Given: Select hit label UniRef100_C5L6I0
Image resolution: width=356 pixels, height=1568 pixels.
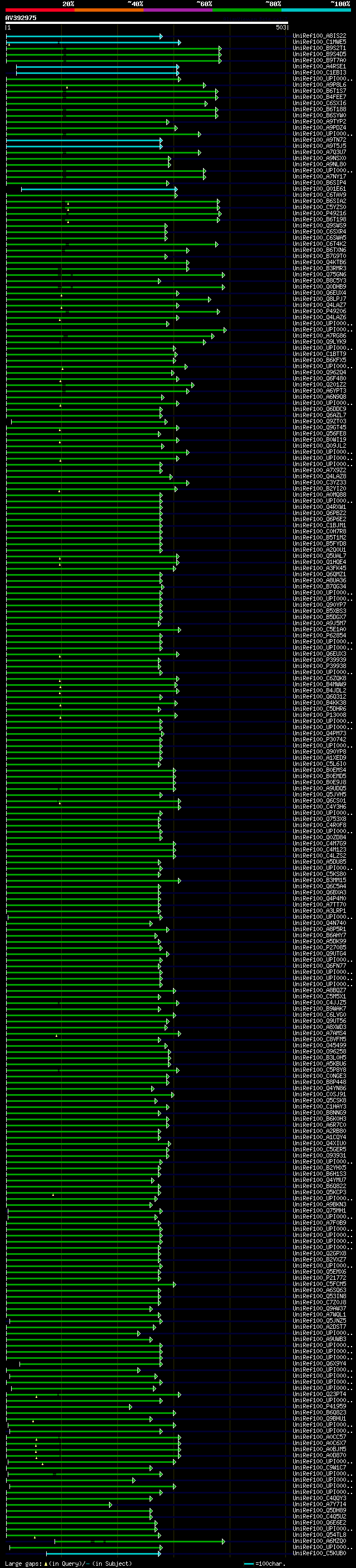Looking at the screenshot, I should [319, 764].
